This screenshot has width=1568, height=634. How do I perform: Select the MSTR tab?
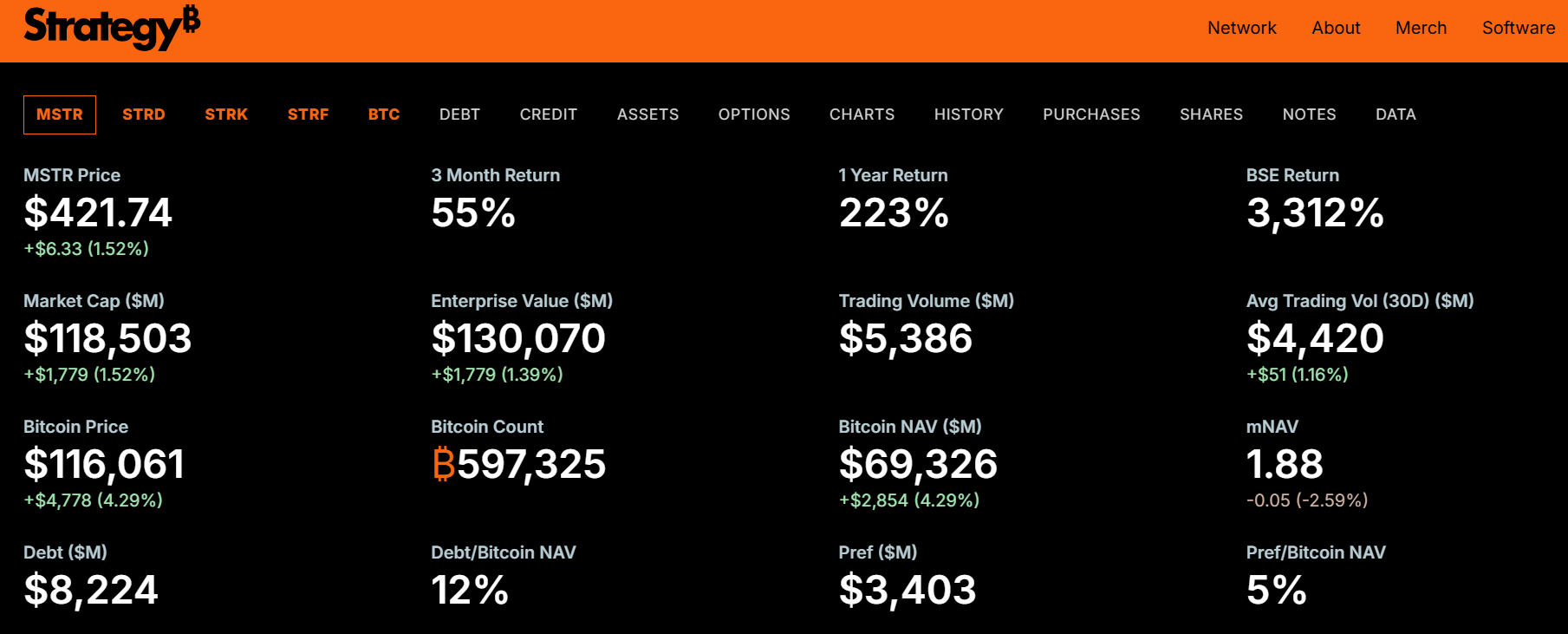coord(60,114)
